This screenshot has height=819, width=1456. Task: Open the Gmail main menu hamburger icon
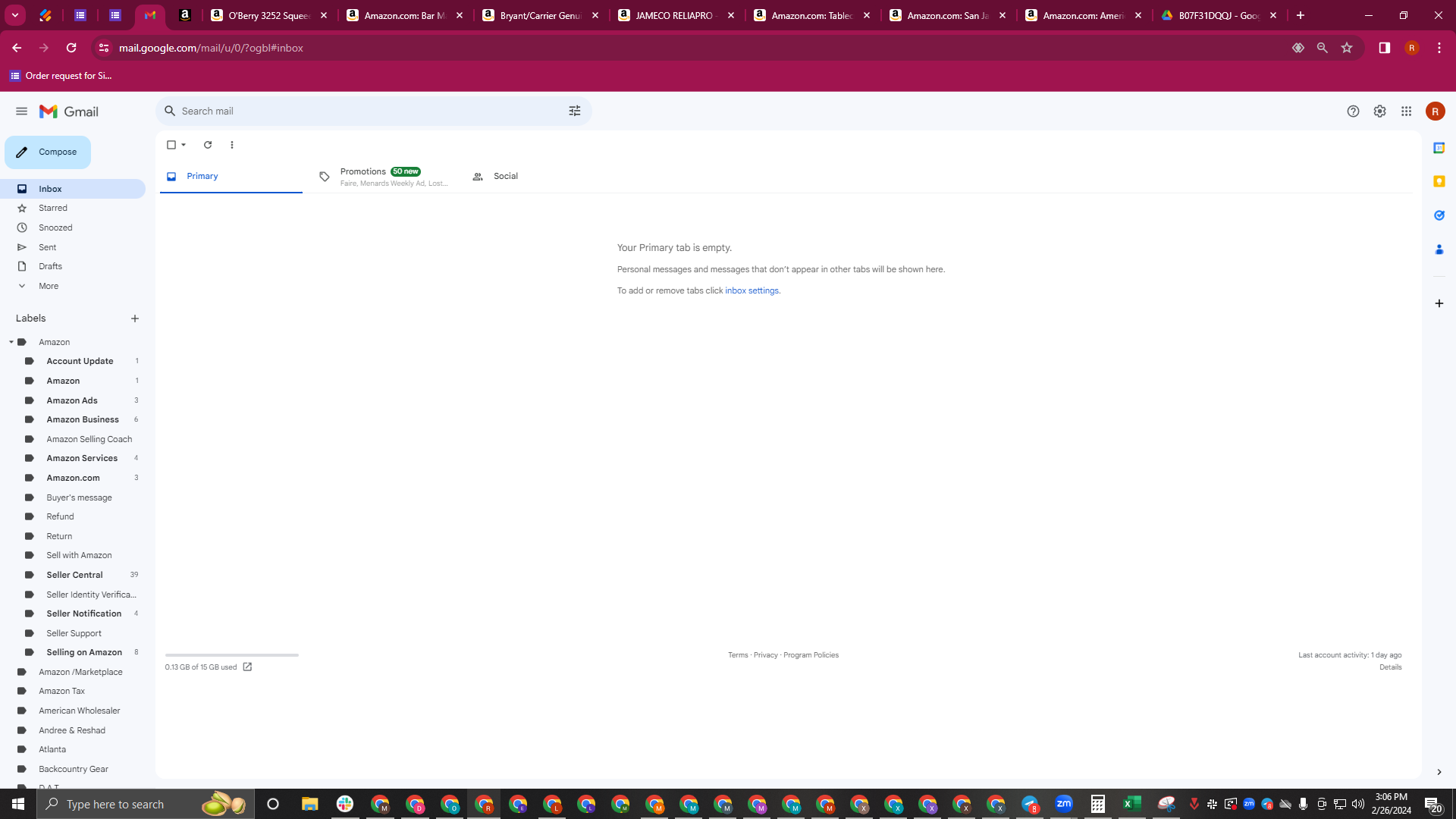pos(21,111)
